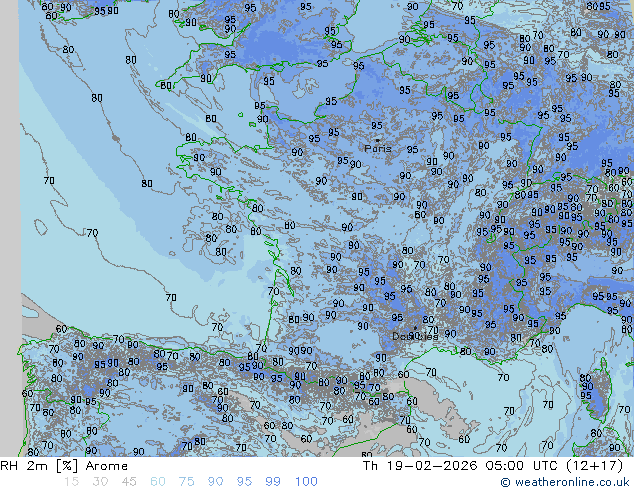Open the weatheronline.co.uk copyright link
634x490 pixels.
click(565, 482)
